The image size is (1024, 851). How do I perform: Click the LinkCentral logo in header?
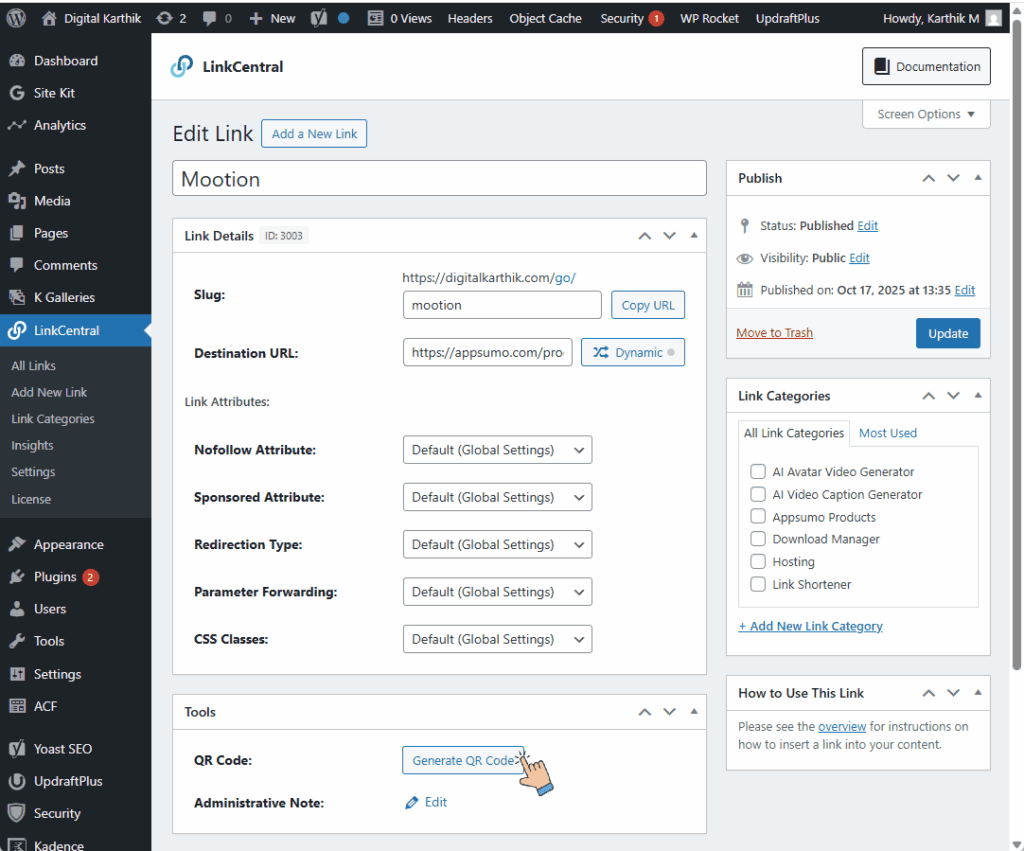pos(182,67)
